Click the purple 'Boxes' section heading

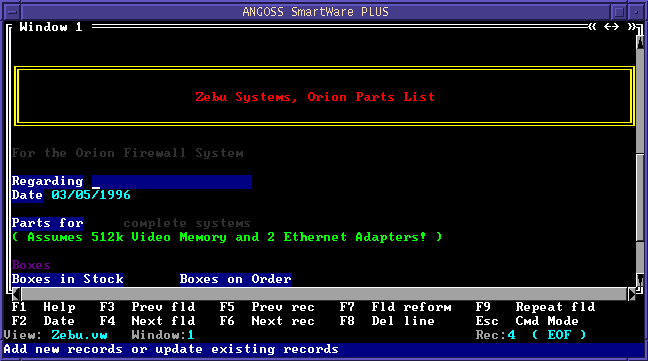[31, 265]
